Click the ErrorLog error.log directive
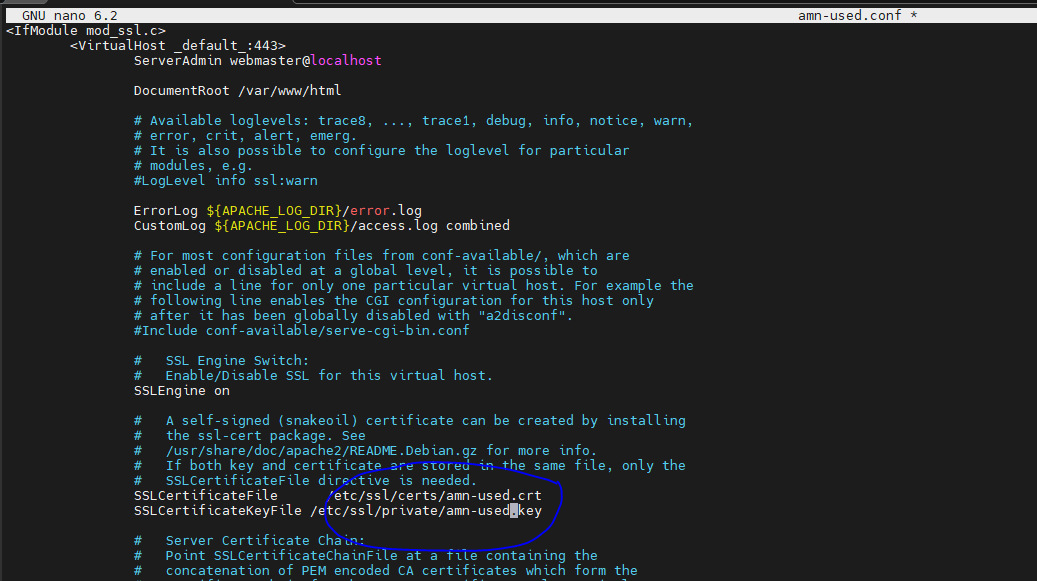The height and width of the screenshot is (581, 1037). pyautogui.click(x=277, y=210)
